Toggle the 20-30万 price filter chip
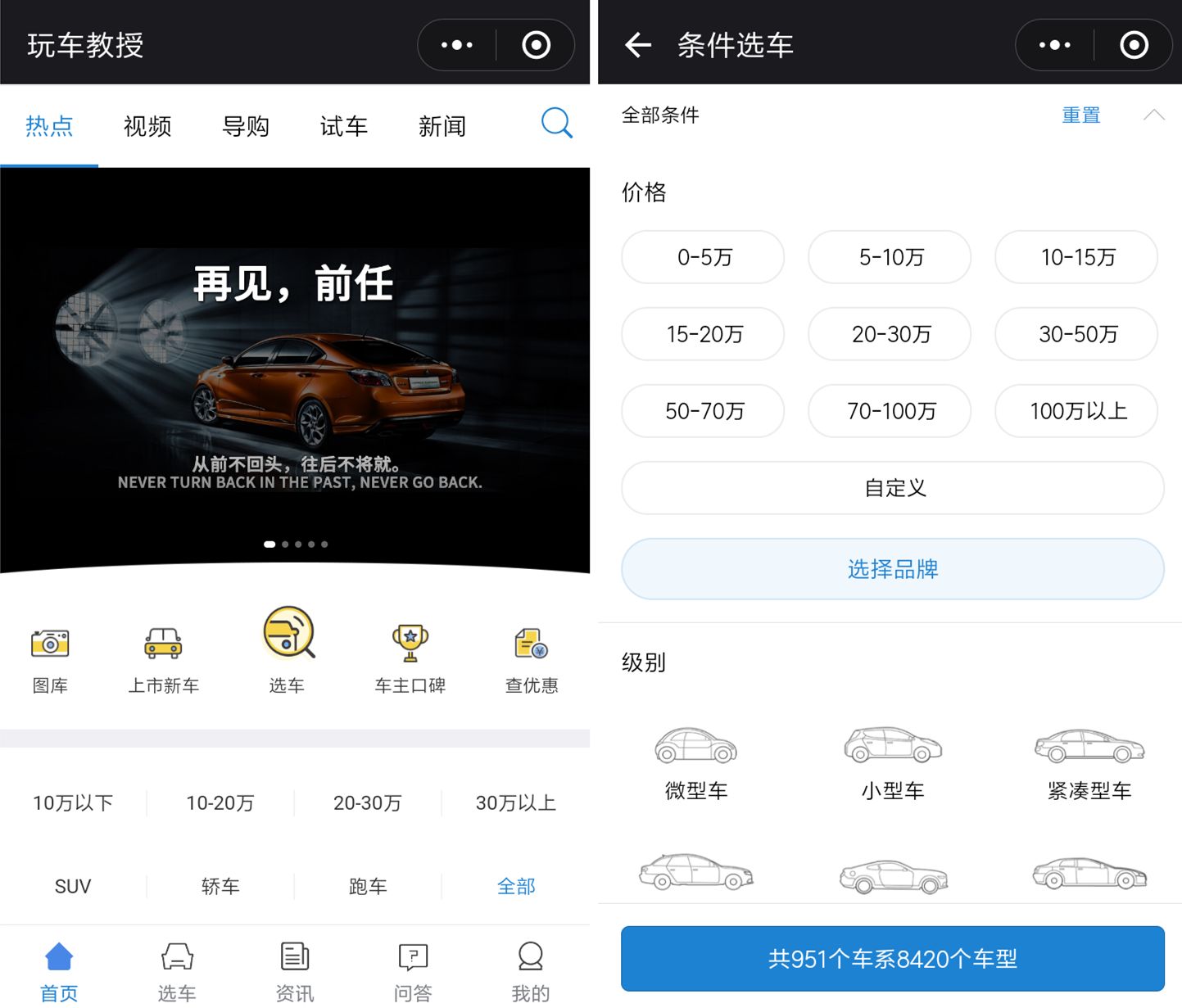This screenshot has width=1182, height=1008. coord(890,334)
